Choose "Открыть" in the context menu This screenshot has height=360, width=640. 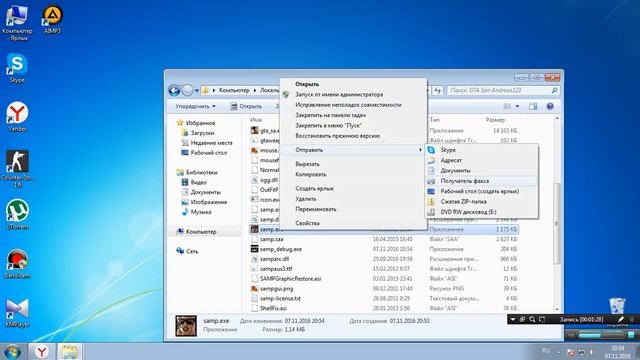pos(353,84)
